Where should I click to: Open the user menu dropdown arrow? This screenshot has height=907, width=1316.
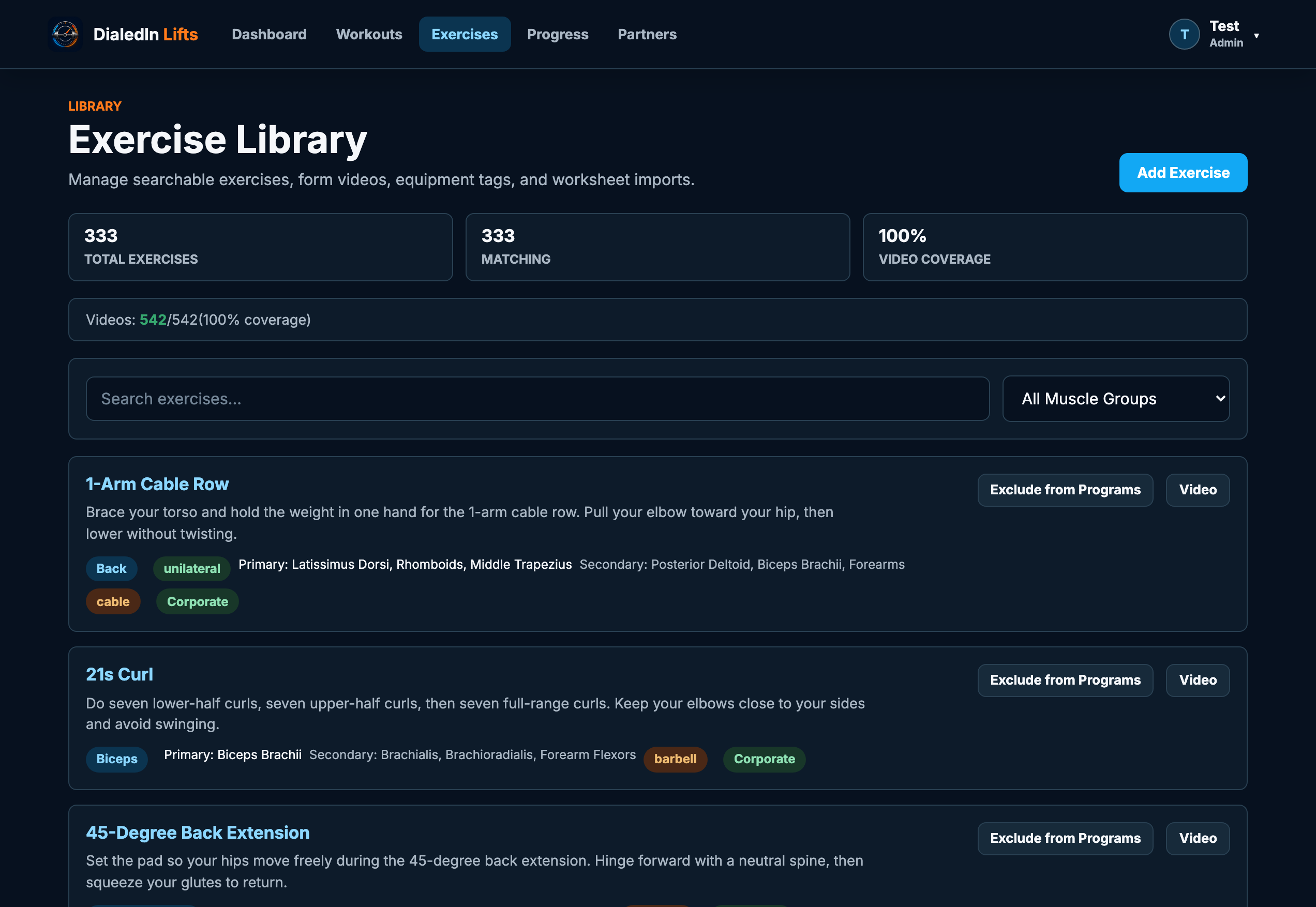(1257, 35)
